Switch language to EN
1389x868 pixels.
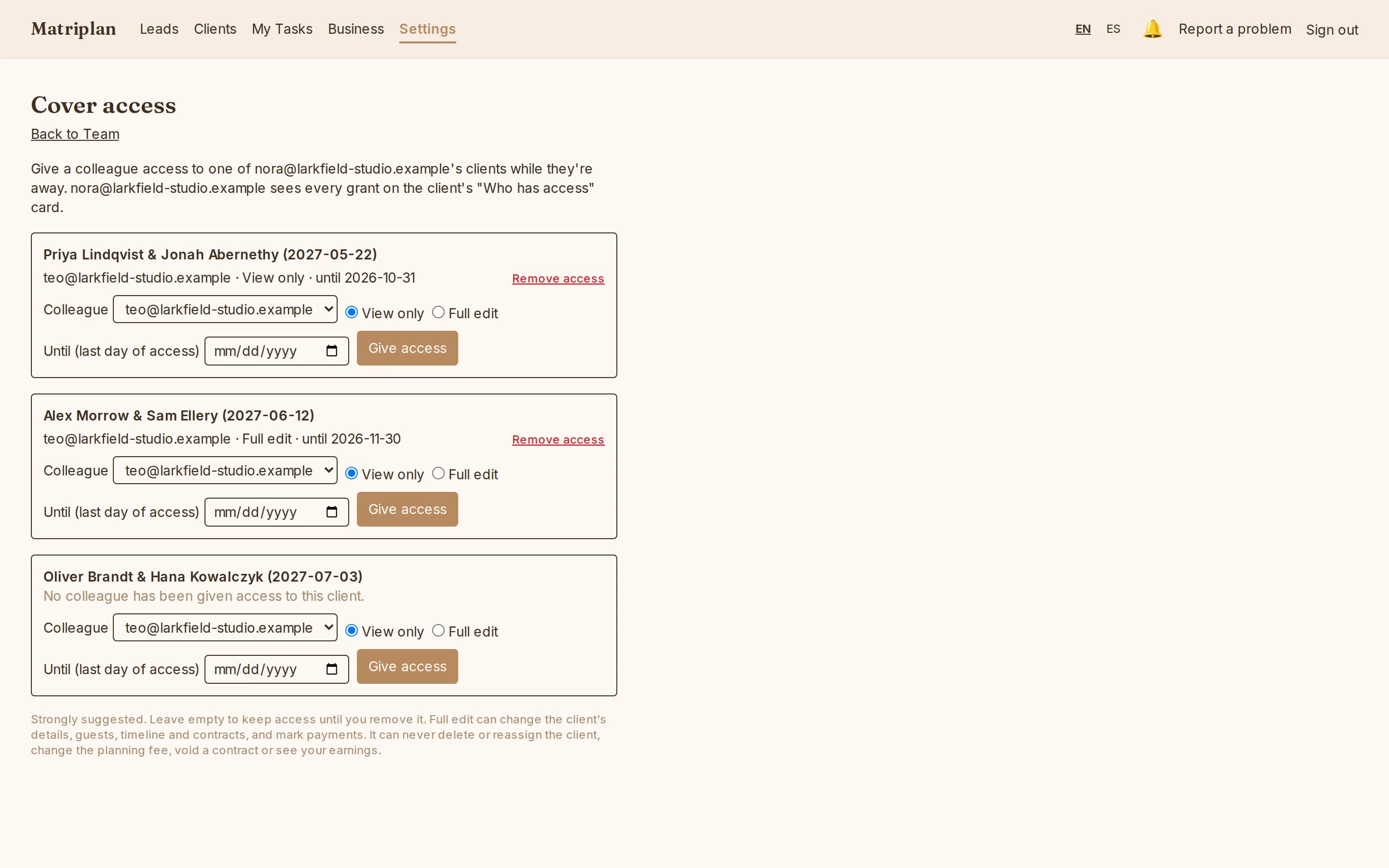pyautogui.click(x=1082, y=29)
